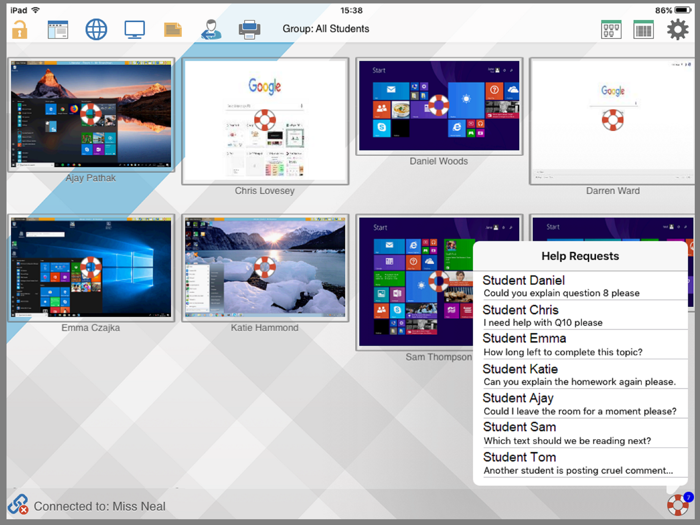The image size is (700, 525).
Task: Click lifebuoy on Daniel Woods thumbnail
Action: (x=439, y=105)
